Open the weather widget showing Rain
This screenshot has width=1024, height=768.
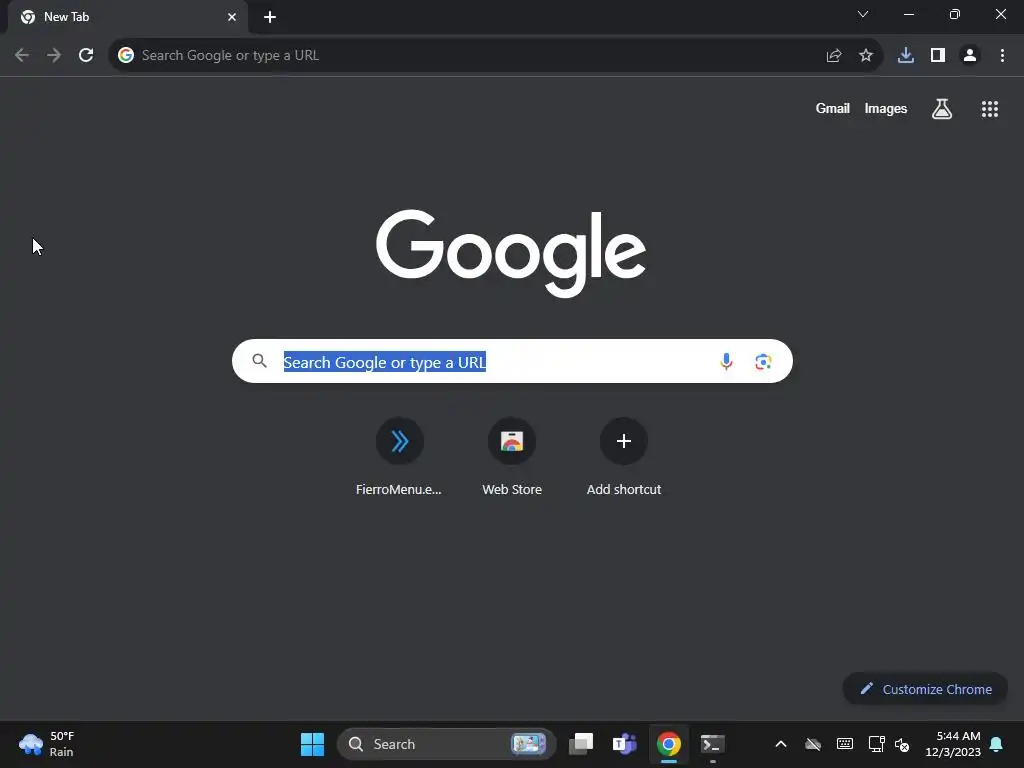point(47,744)
